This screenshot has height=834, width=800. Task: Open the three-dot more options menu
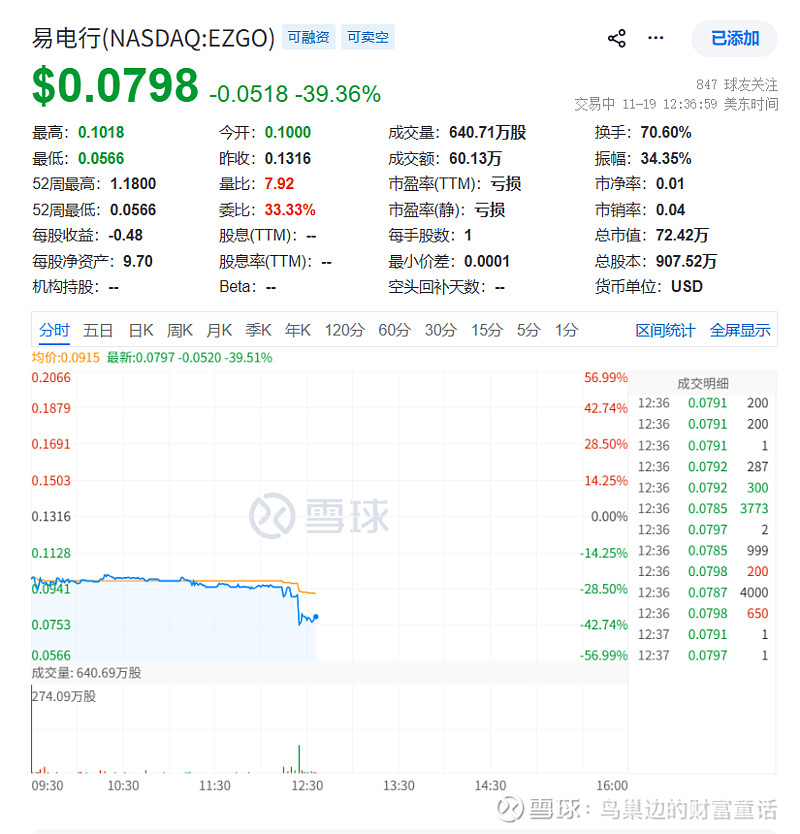pos(656,38)
